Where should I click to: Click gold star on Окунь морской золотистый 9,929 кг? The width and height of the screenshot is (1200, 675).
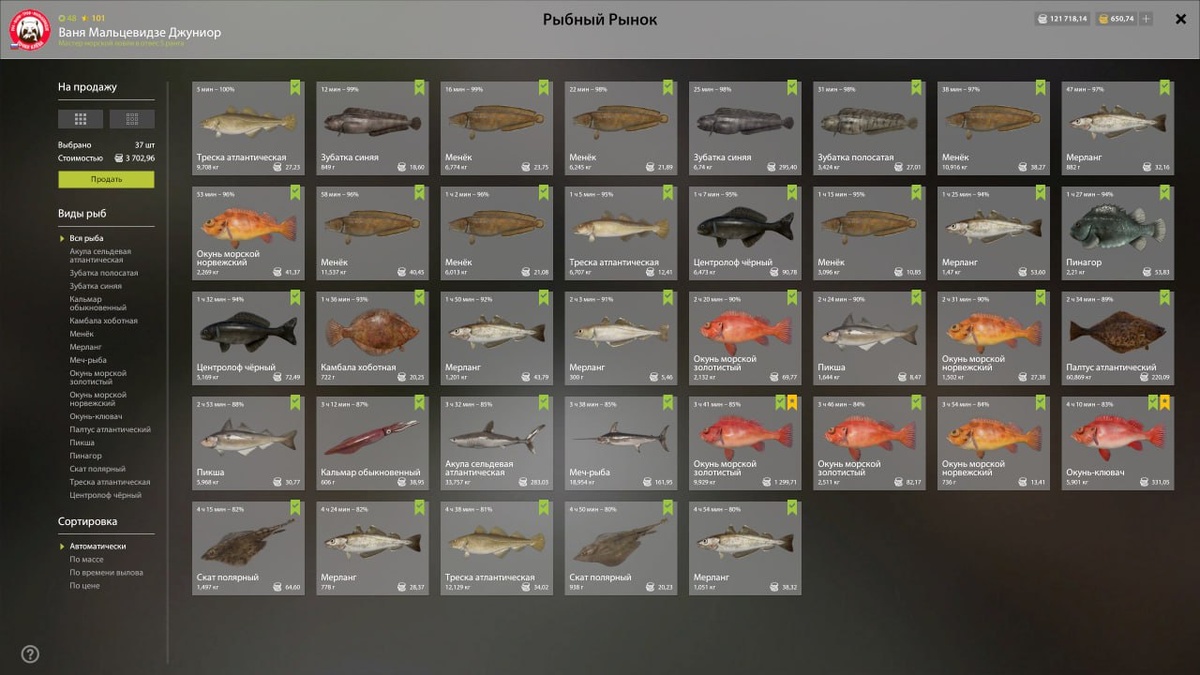tap(792, 402)
